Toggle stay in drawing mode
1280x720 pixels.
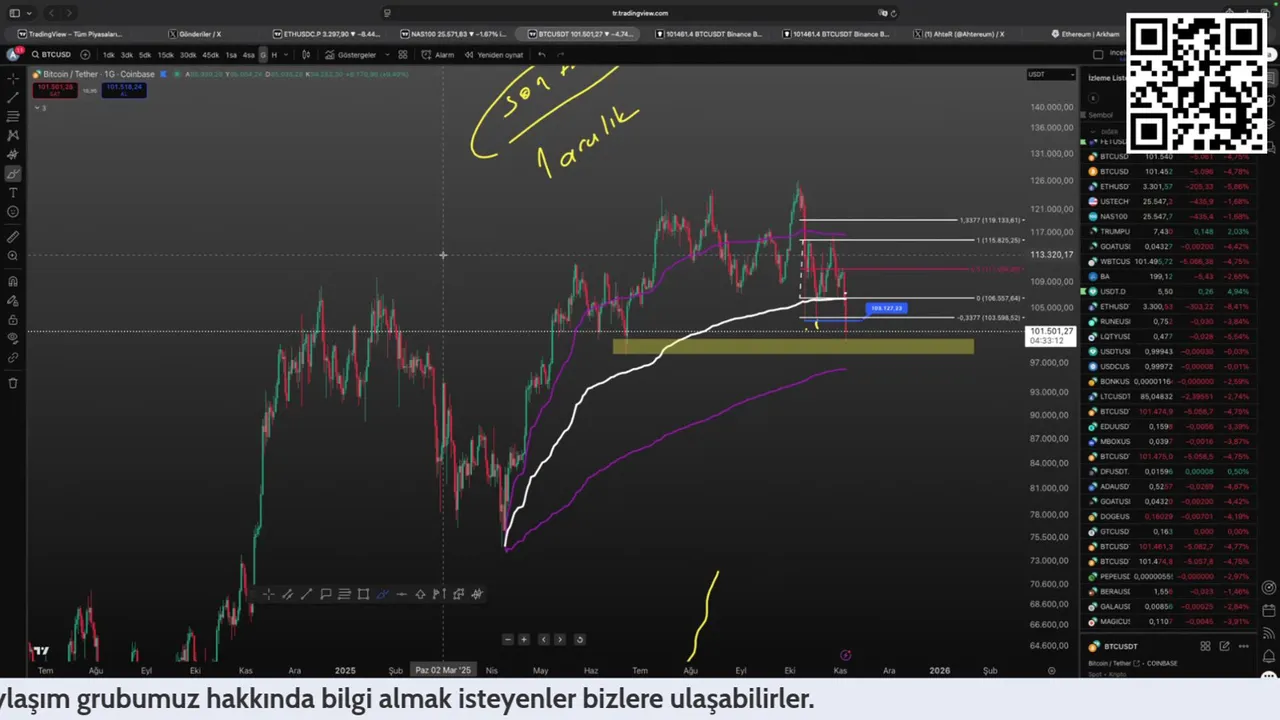tap(13, 300)
